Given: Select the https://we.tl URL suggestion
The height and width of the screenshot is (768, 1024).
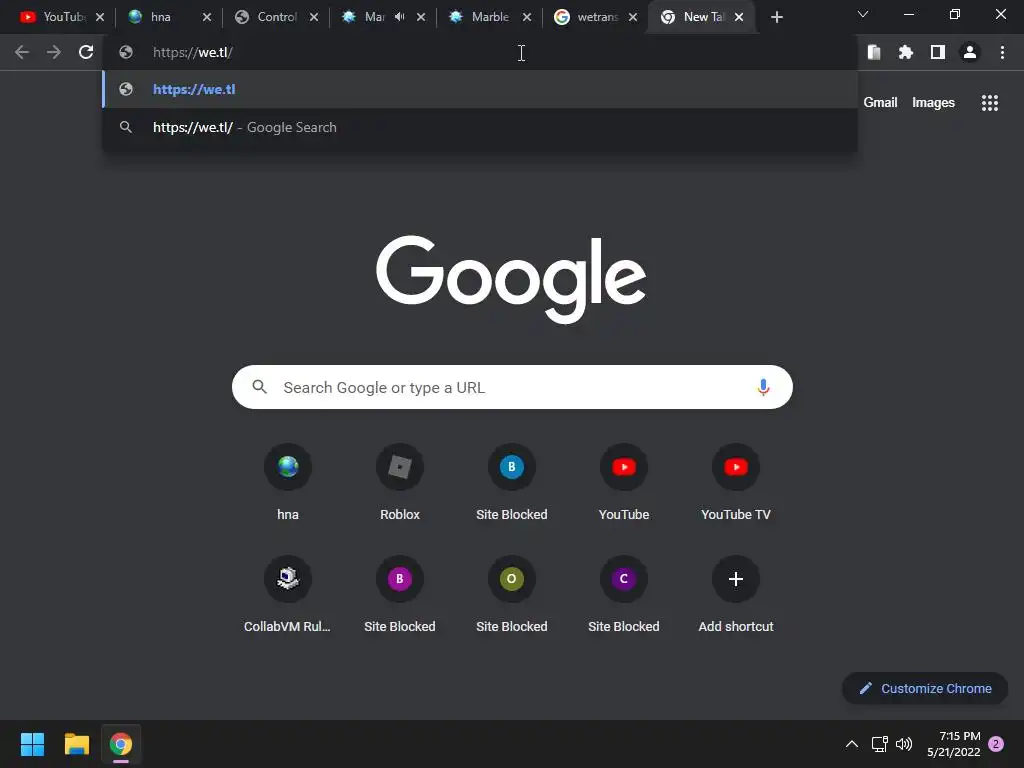Looking at the screenshot, I should (480, 89).
